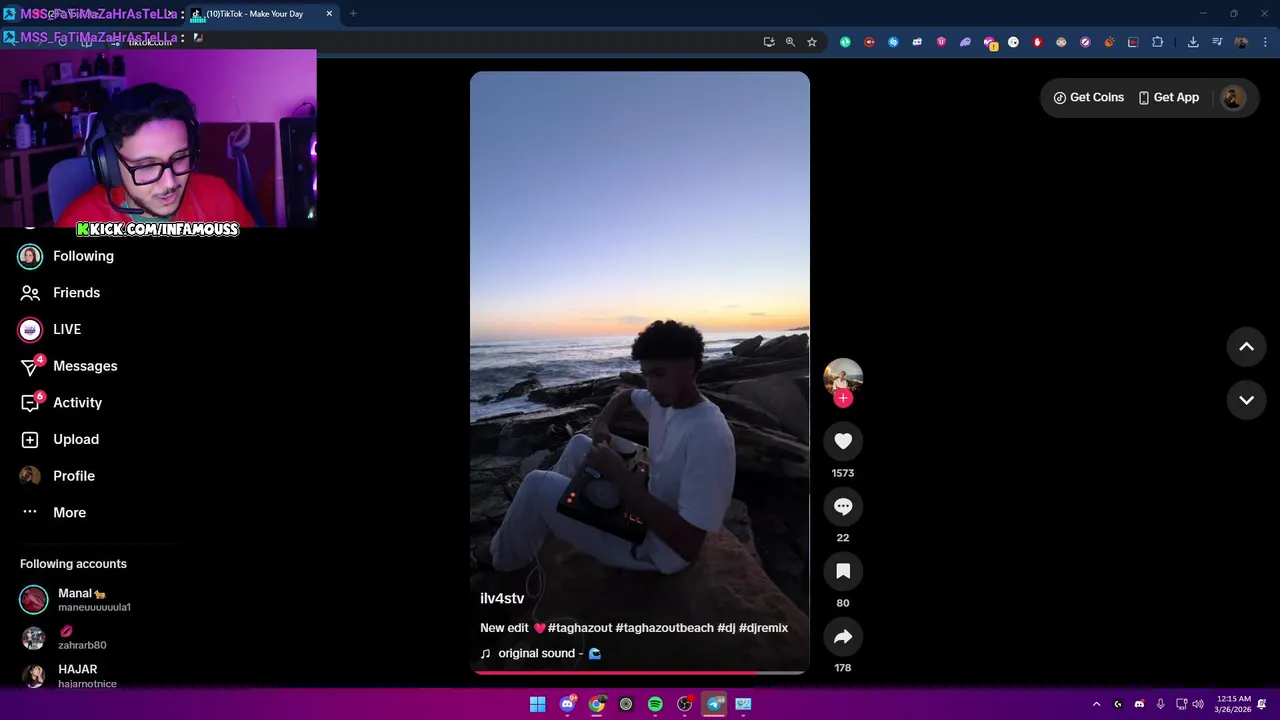Expand the More menu in the sidebar
Viewport: 1280px width, 720px height.
[53, 512]
